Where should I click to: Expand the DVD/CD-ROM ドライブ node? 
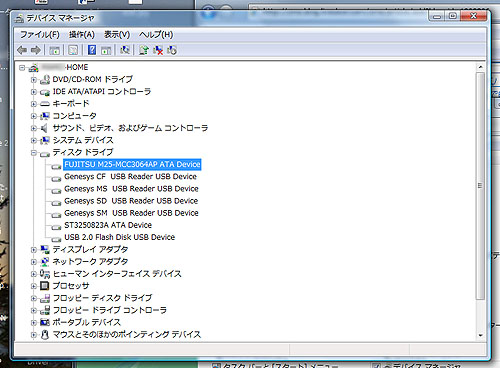coord(34,80)
